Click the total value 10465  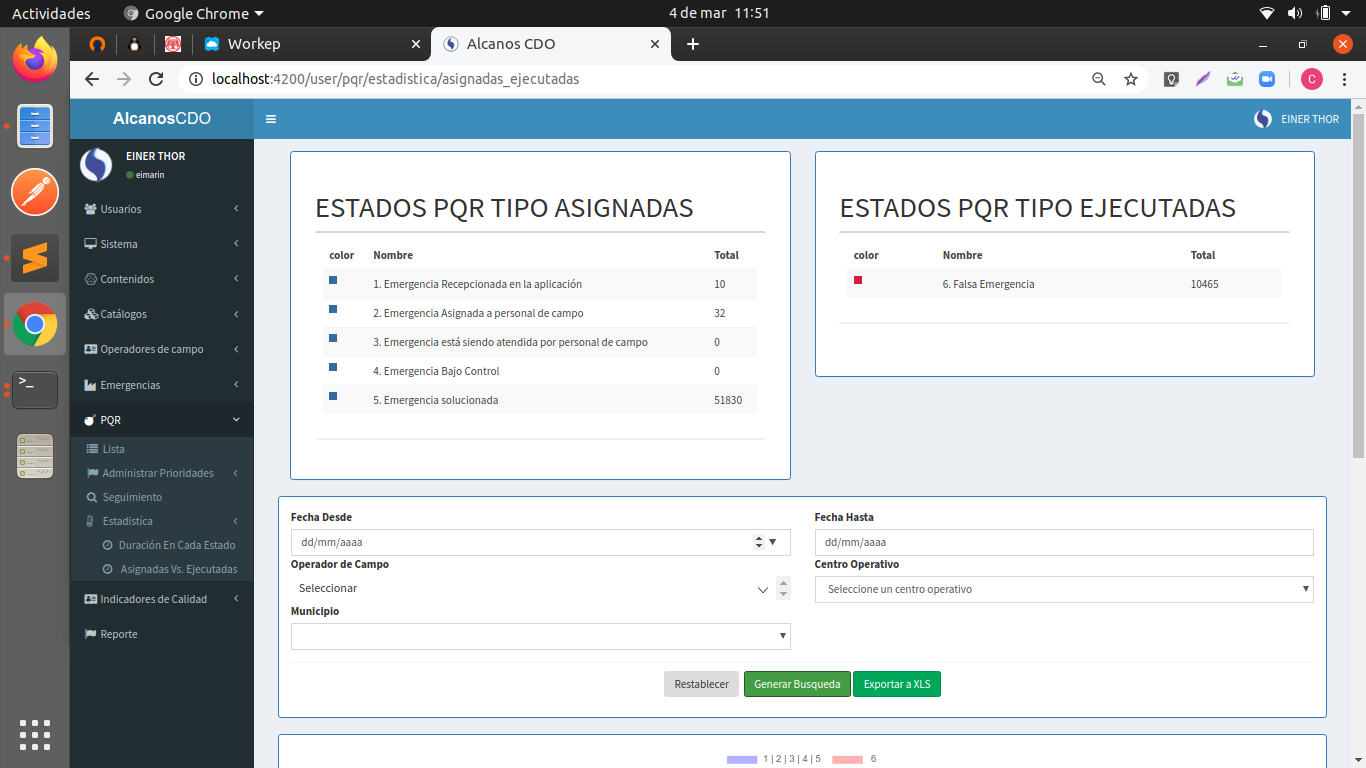(1205, 284)
